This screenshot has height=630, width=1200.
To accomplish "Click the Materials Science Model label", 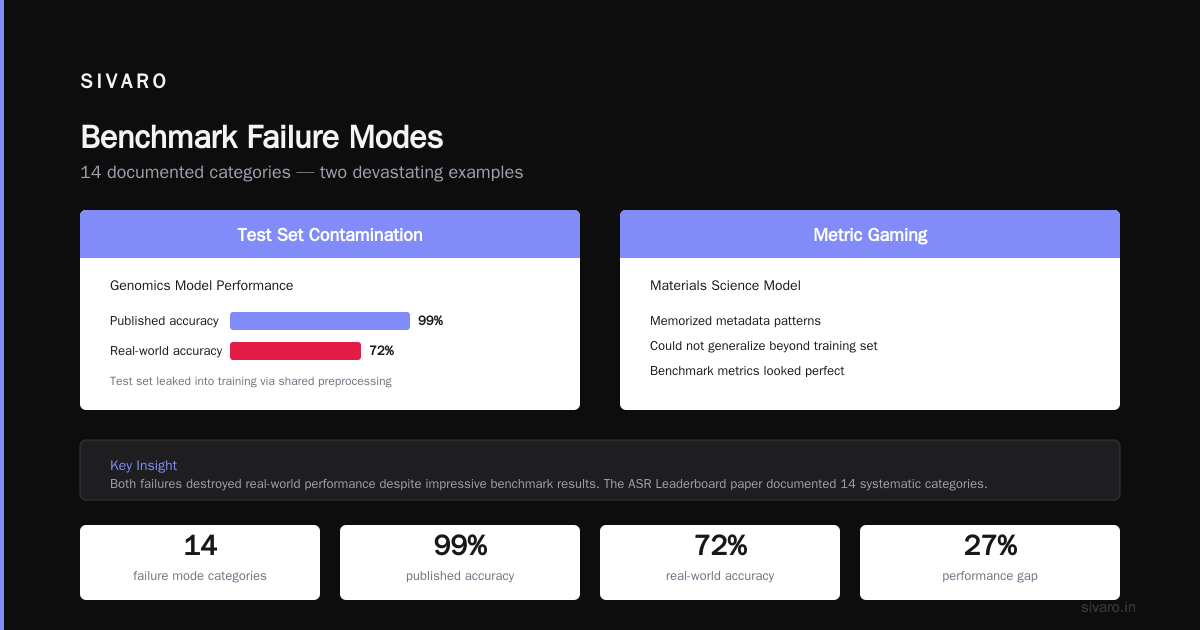I will [725, 285].
